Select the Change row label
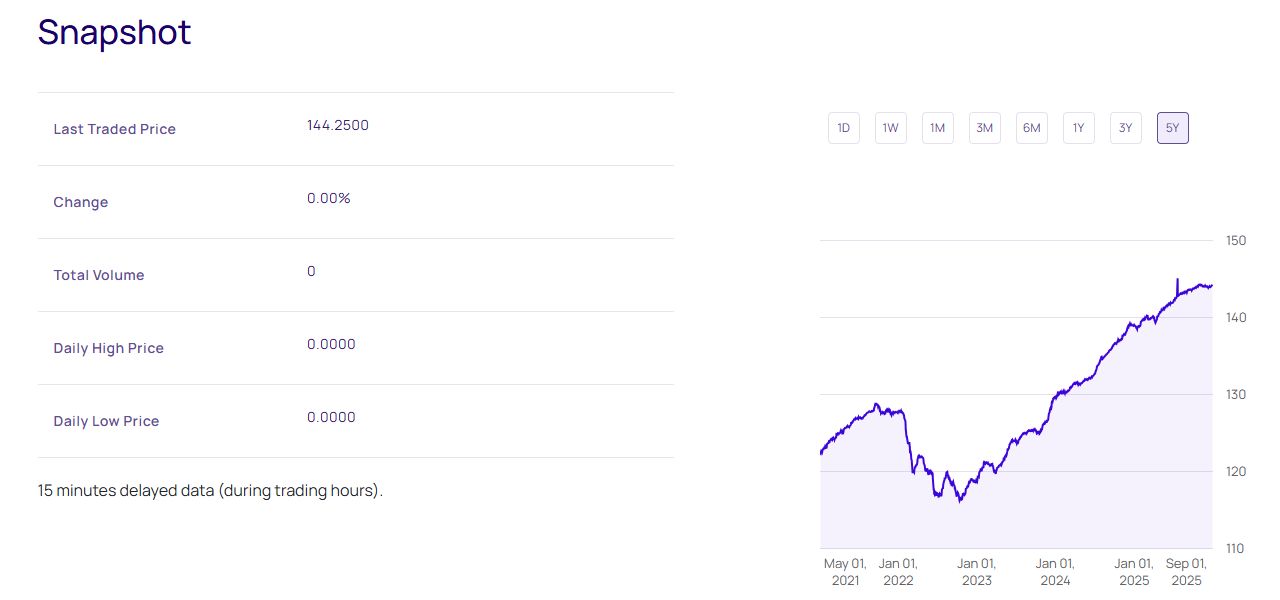1280x600 pixels. pos(80,202)
